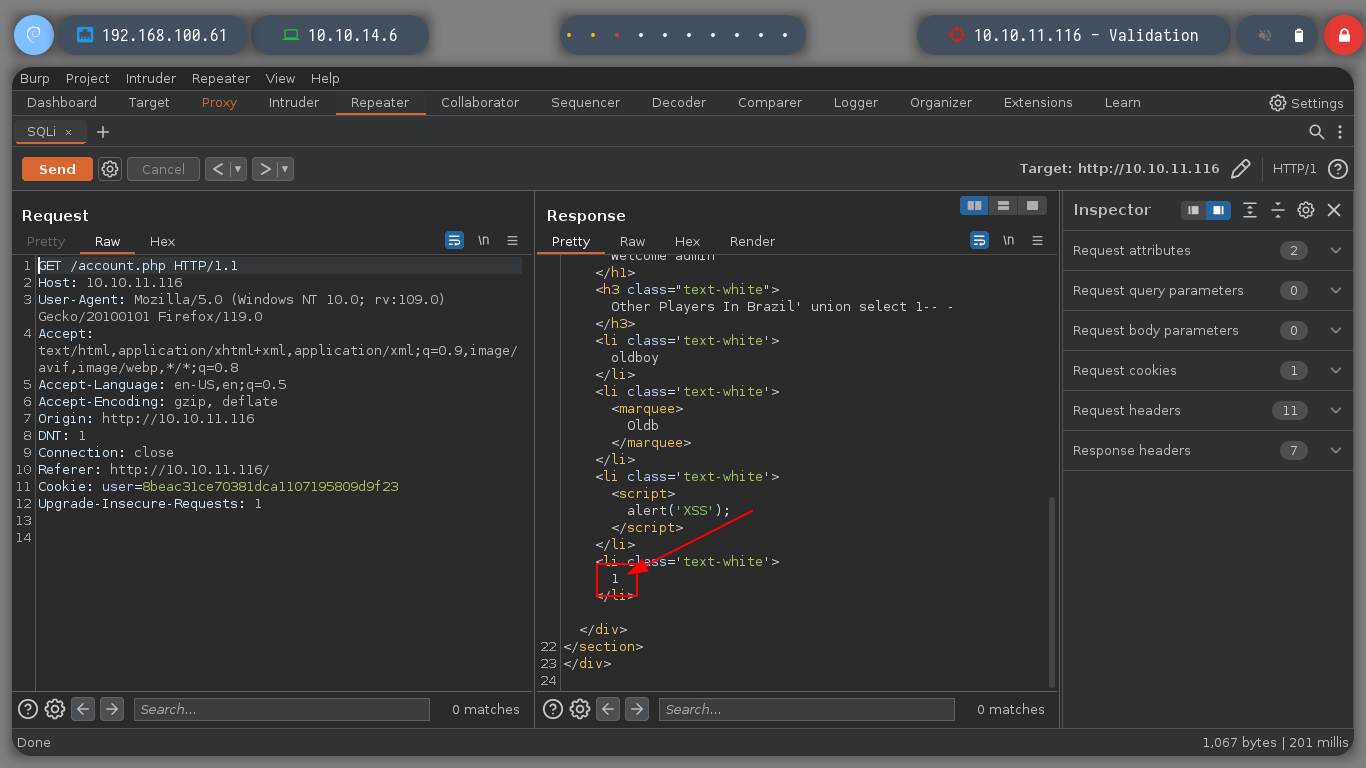
Task: Select combined tabbed layout view icon
Action: coord(1032,205)
